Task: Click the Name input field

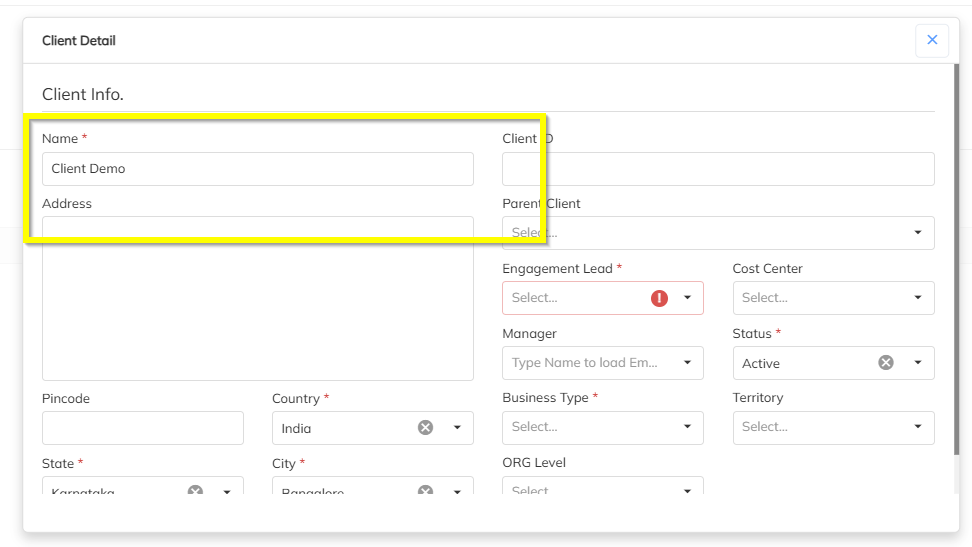Action: point(257,169)
